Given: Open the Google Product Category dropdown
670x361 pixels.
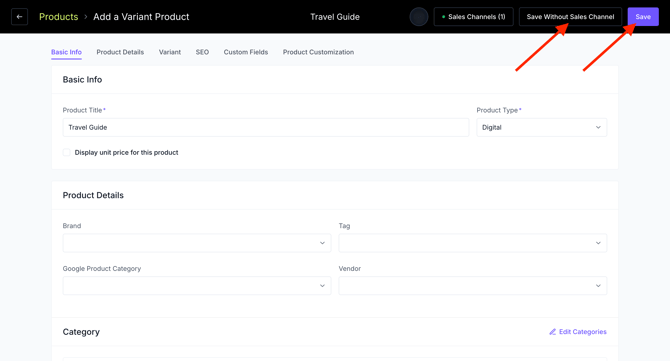Looking at the screenshot, I should (x=197, y=285).
